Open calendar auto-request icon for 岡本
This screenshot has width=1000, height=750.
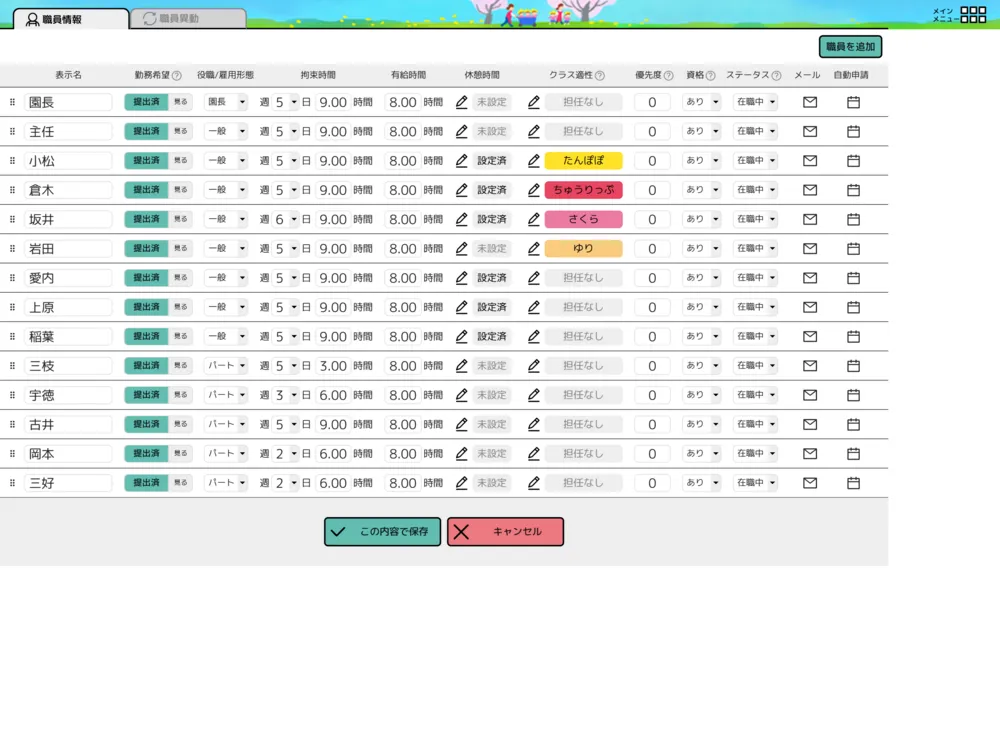pos(853,453)
